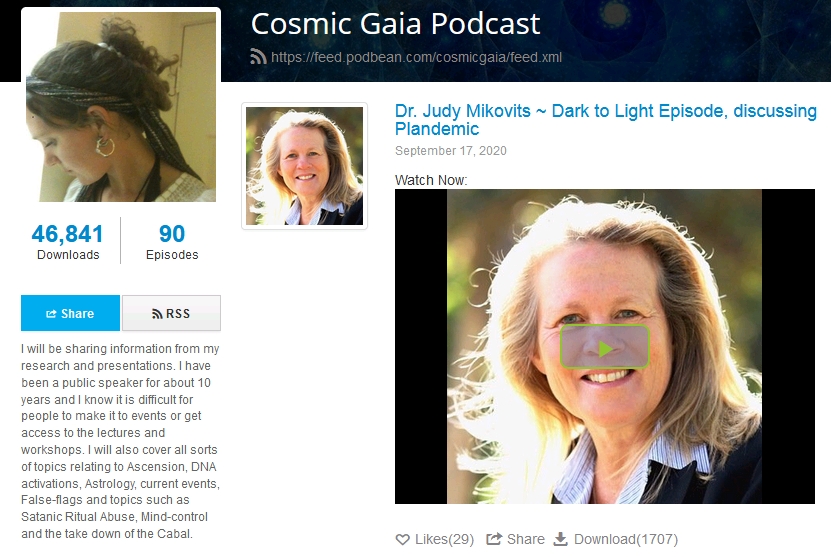Click the 46,841 Downloads counter
Image resolution: width=831 pixels, height=557 pixels.
coord(68,242)
